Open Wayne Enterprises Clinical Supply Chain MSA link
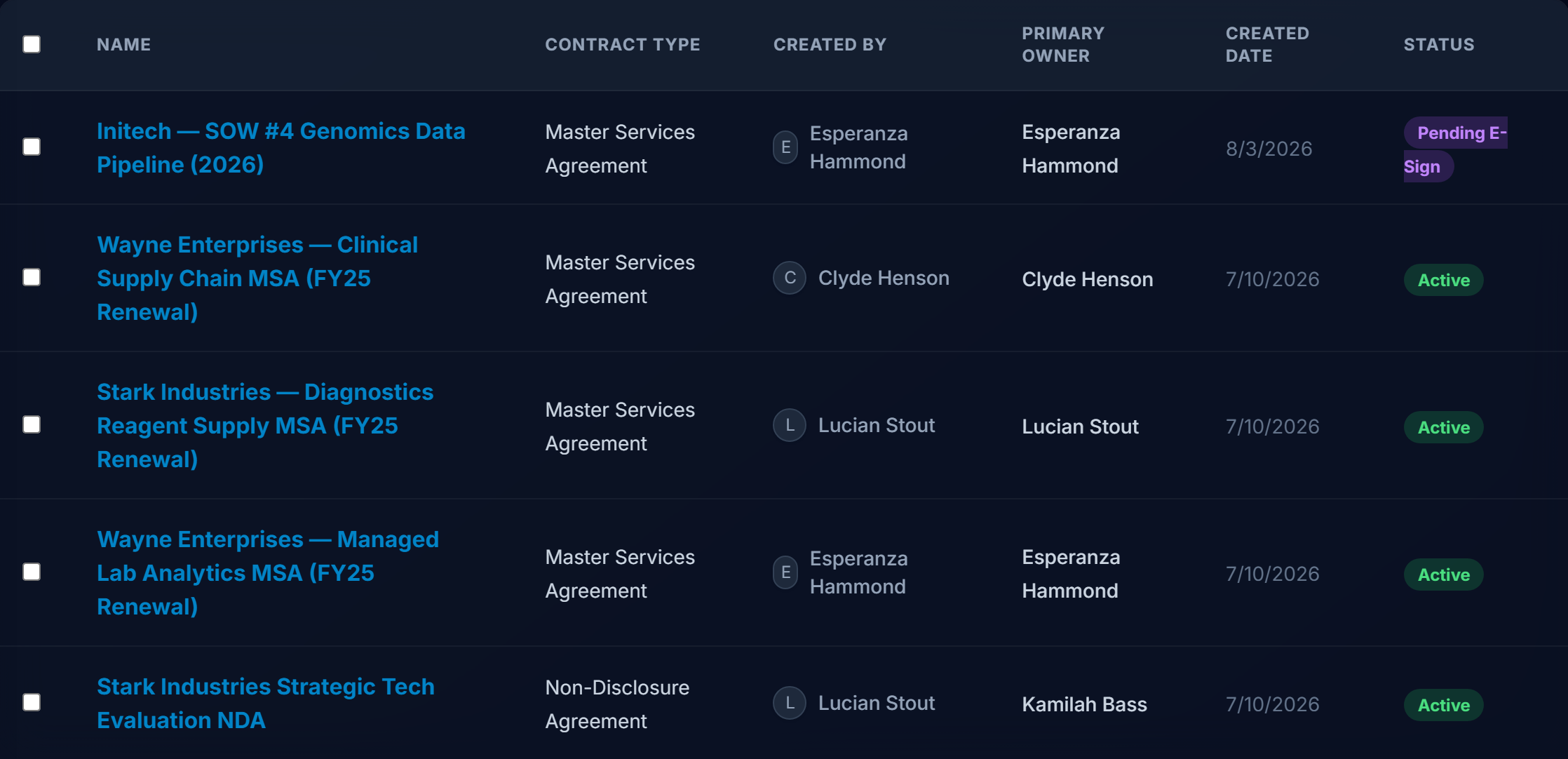The image size is (1568, 759). point(257,278)
